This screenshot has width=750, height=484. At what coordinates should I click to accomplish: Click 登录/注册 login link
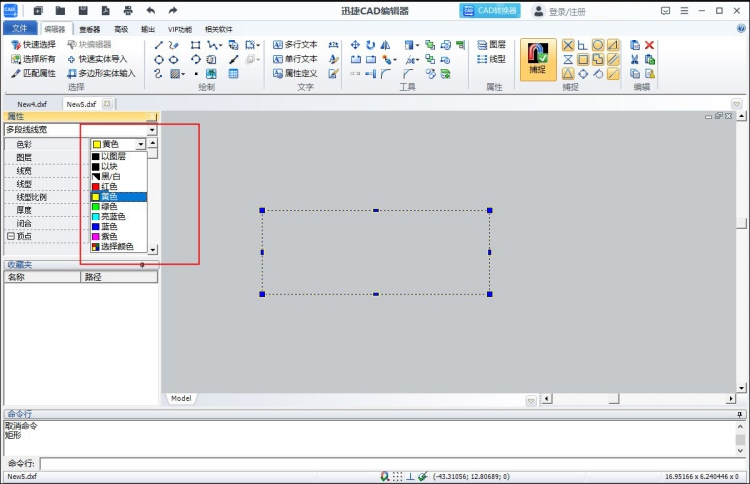tap(567, 11)
